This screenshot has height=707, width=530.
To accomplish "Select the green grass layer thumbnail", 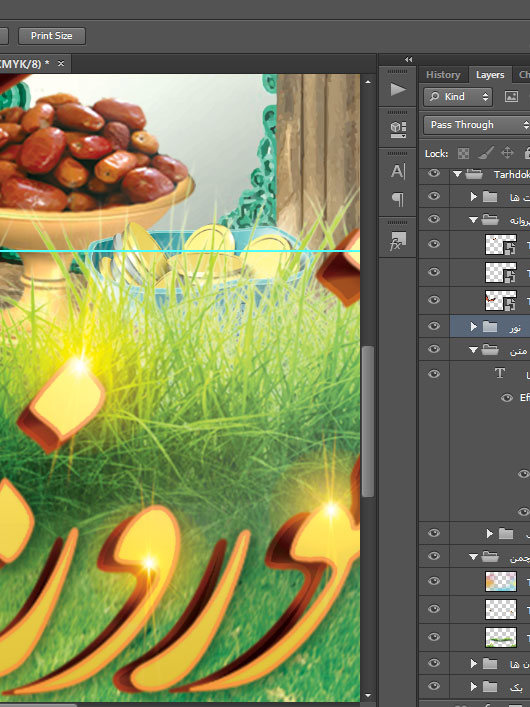I will (501, 637).
